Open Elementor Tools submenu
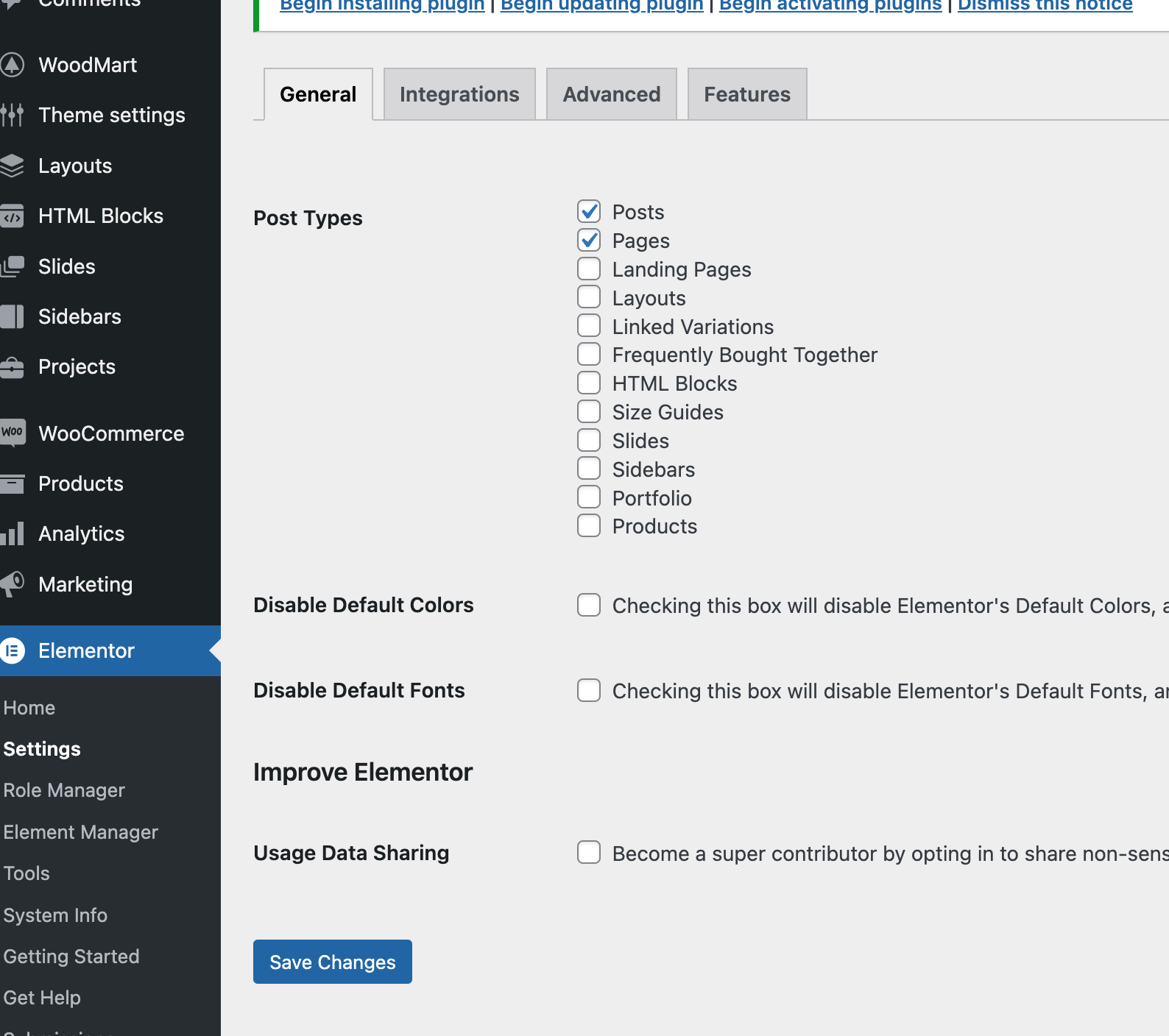Screen dimensions: 1169x1036 (27, 873)
